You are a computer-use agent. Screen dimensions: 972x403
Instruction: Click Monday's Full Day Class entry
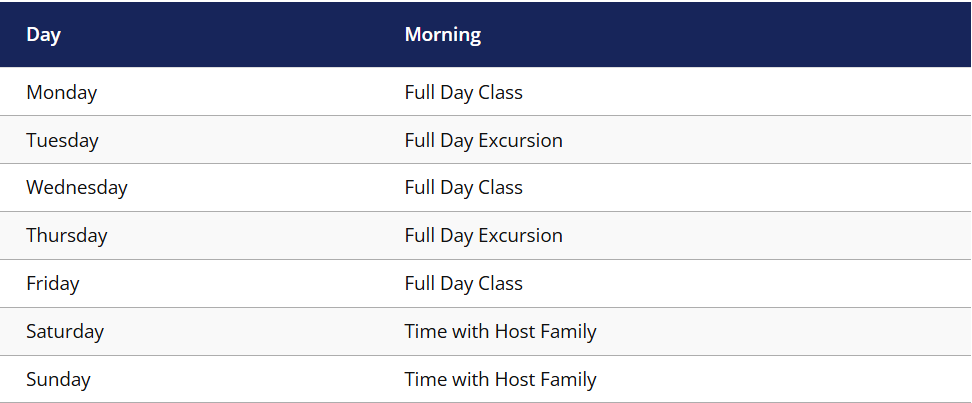(463, 93)
